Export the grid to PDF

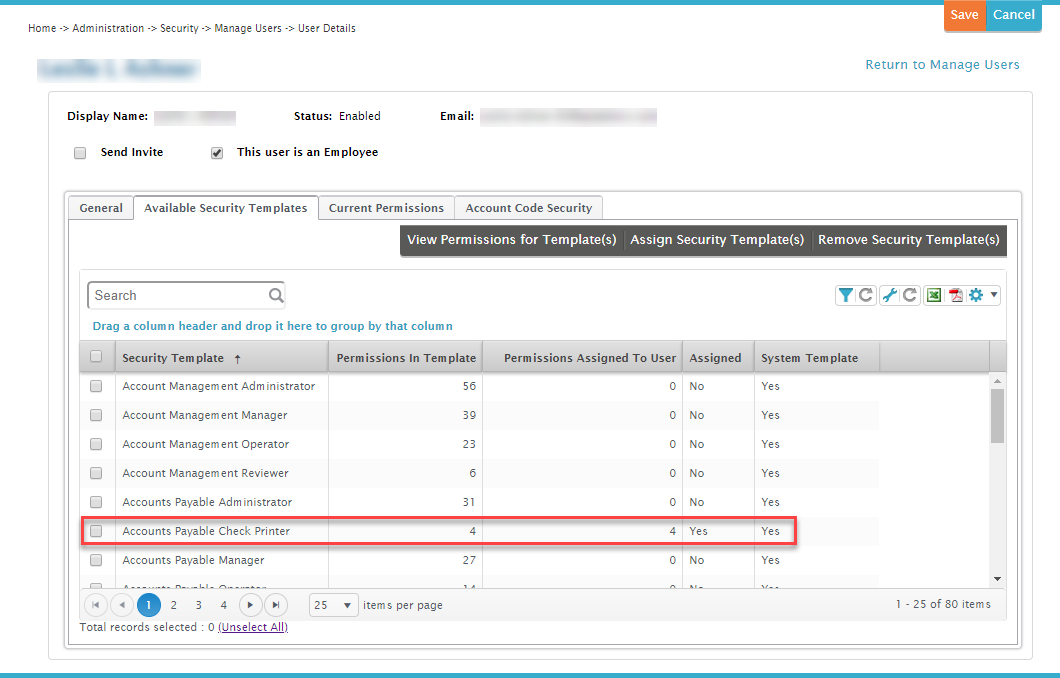pos(956,295)
